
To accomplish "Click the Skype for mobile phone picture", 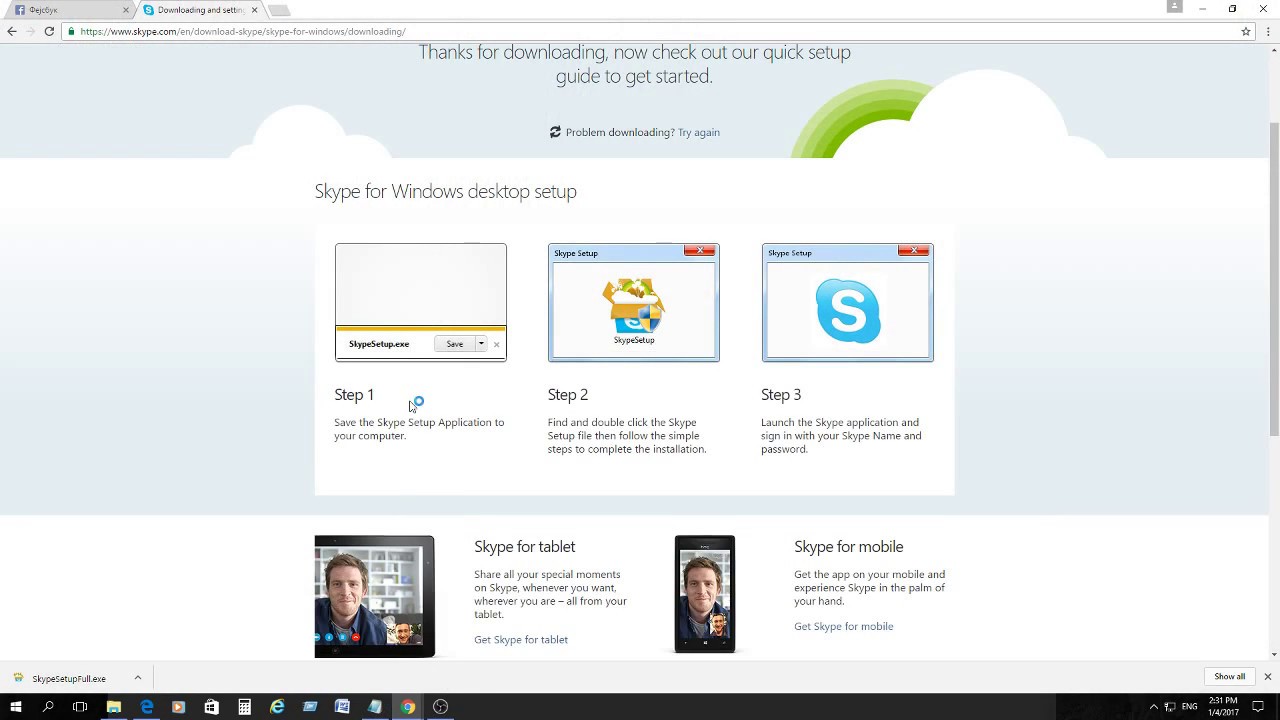I will point(704,594).
